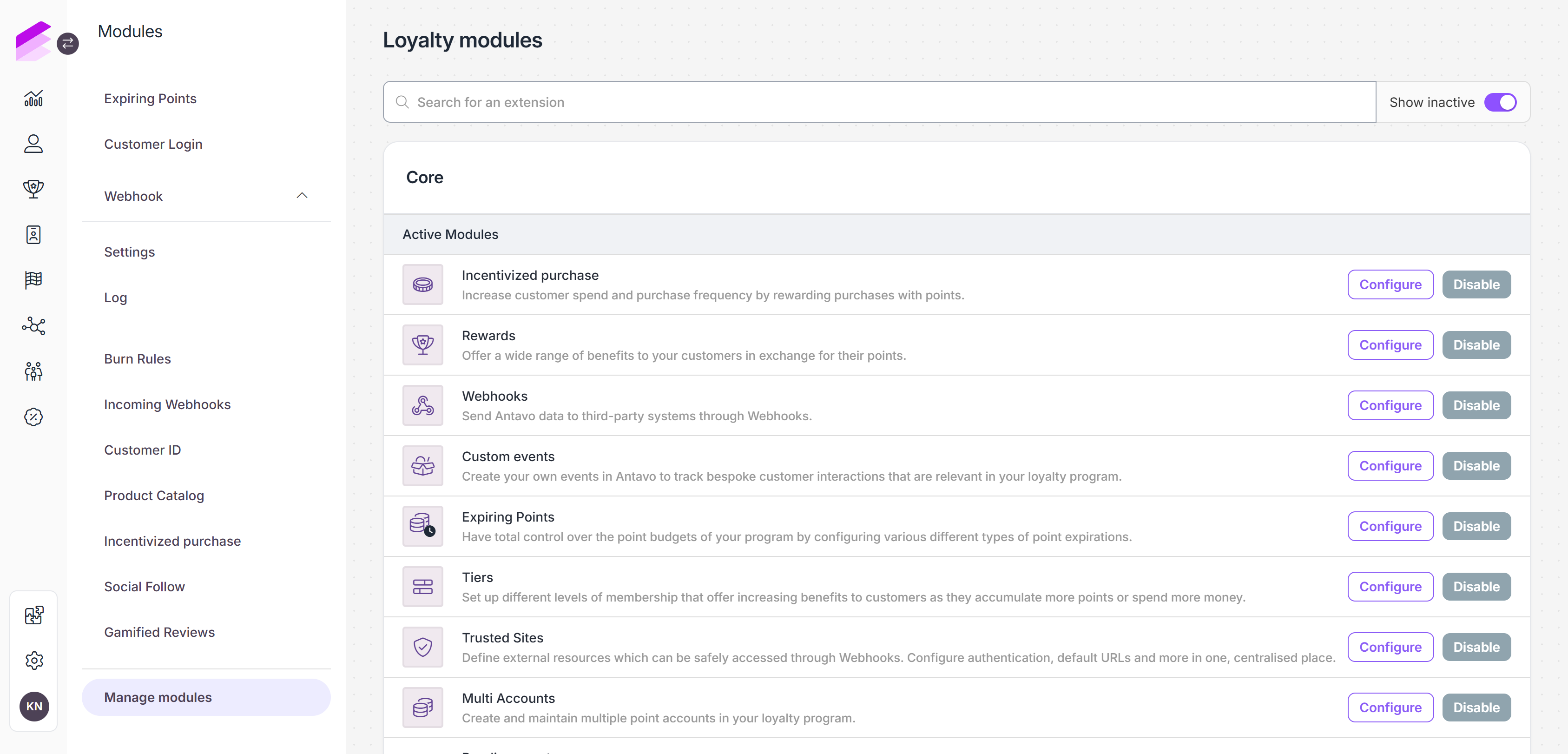Open the ID badge icon in sidebar
Viewport: 1568px width, 754px height.
coord(33,234)
